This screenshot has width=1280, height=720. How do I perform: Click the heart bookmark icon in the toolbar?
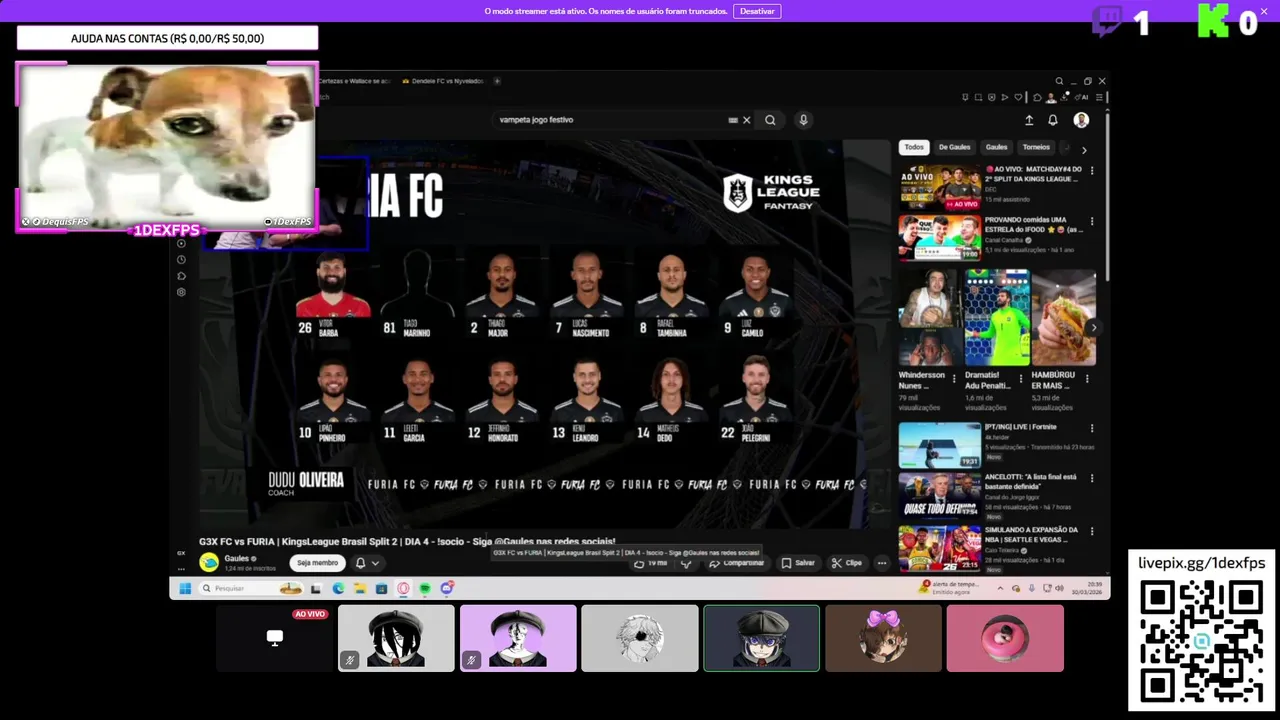pos(1018,97)
